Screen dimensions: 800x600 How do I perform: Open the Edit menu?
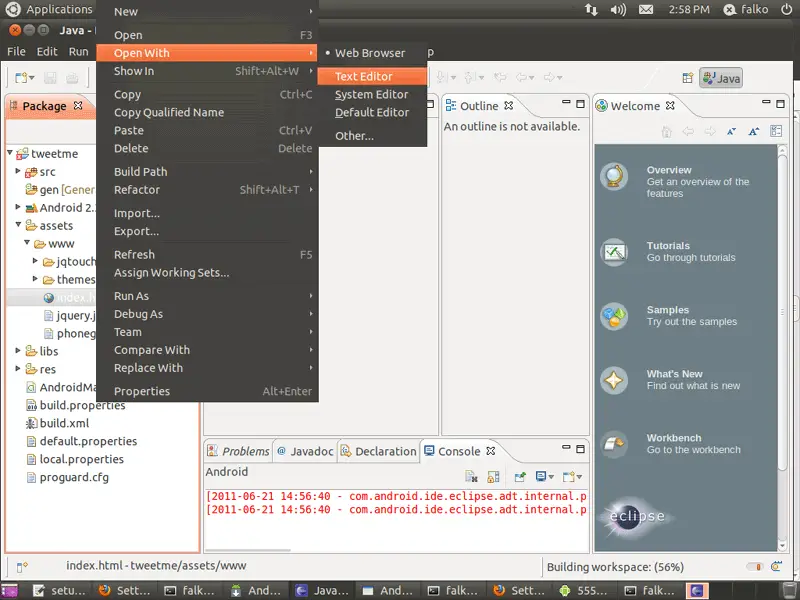click(x=47, y=52)
